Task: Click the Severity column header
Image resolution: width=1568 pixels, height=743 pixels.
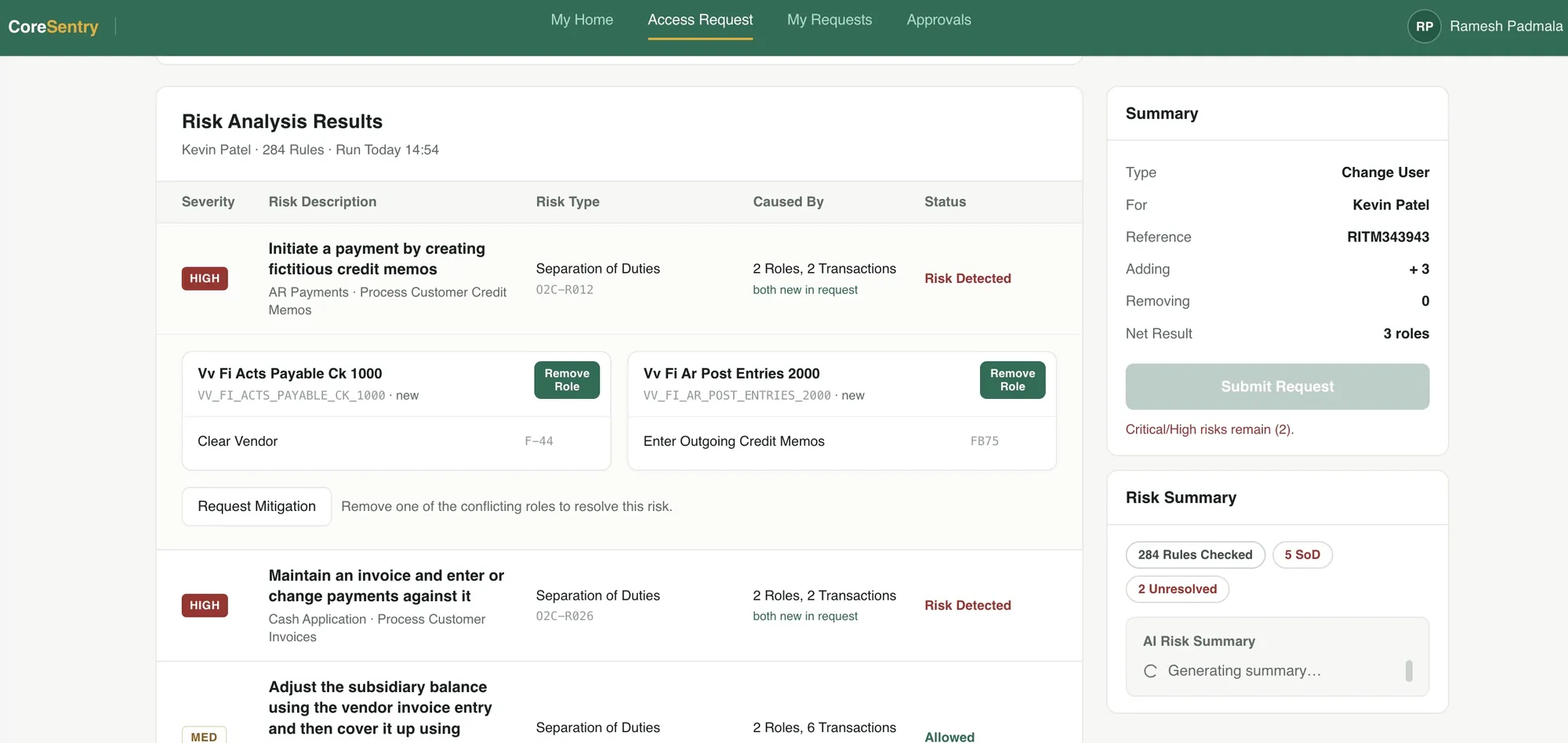Action: pos(208,201)
